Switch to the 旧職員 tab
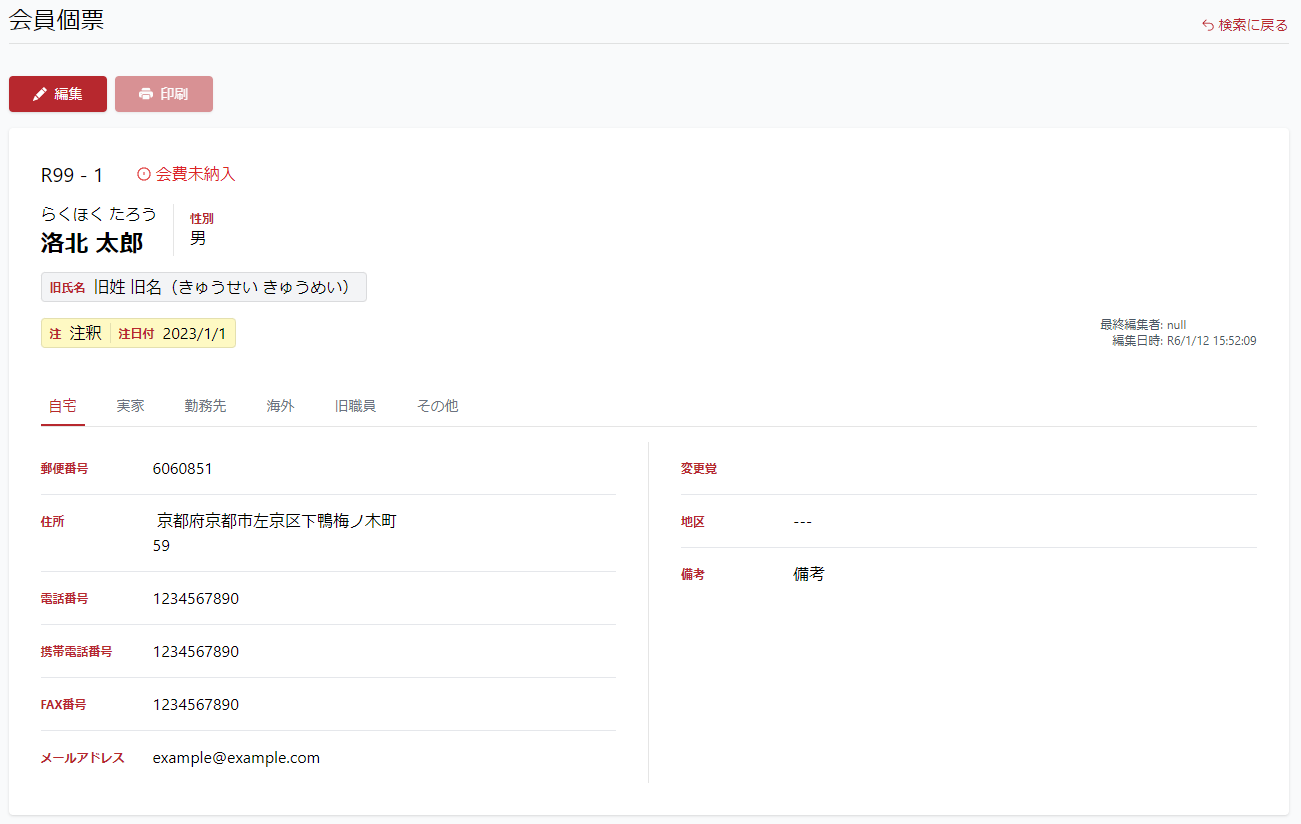 click(355, 406)
